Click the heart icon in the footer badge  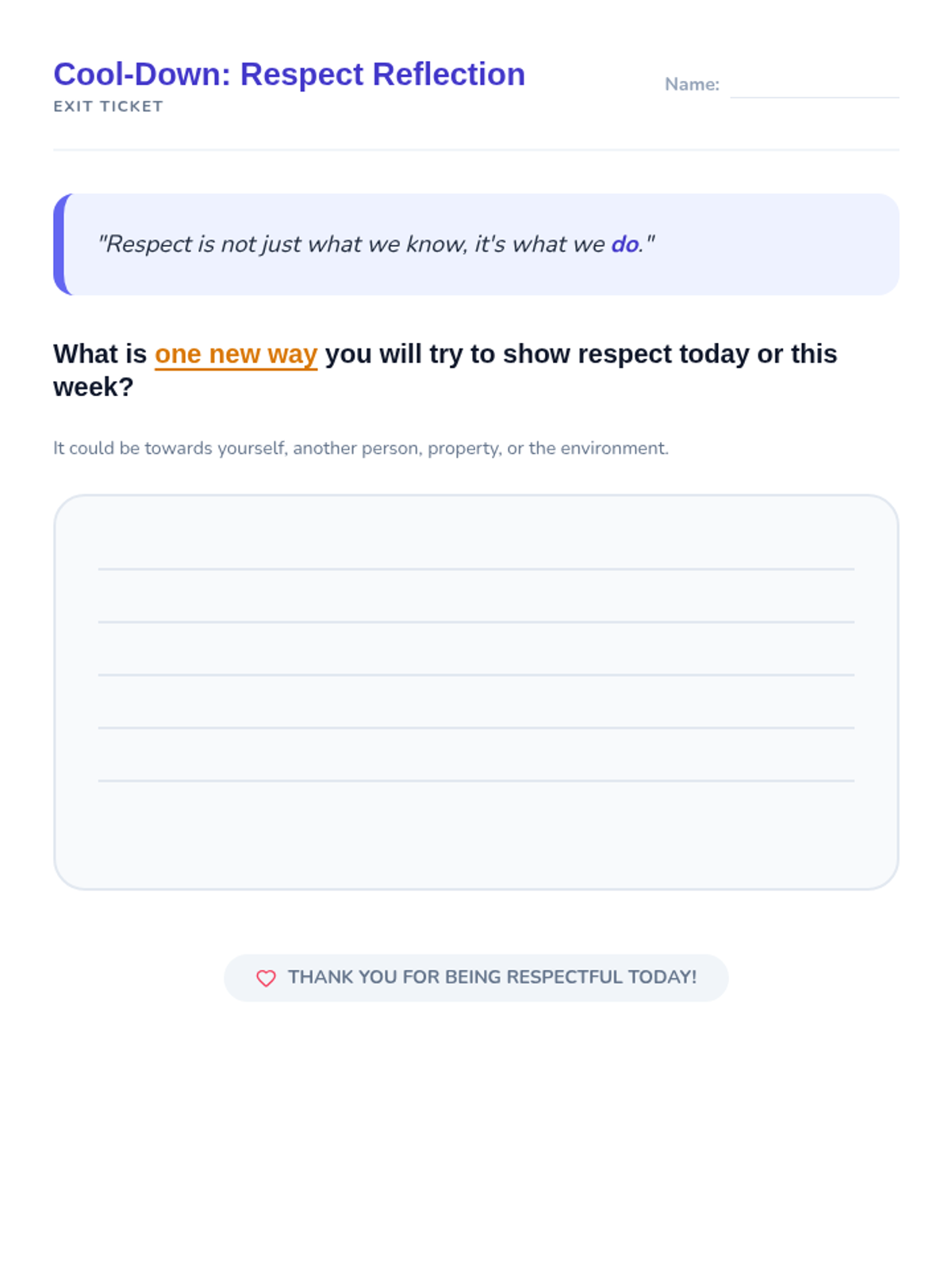point(266,978)
